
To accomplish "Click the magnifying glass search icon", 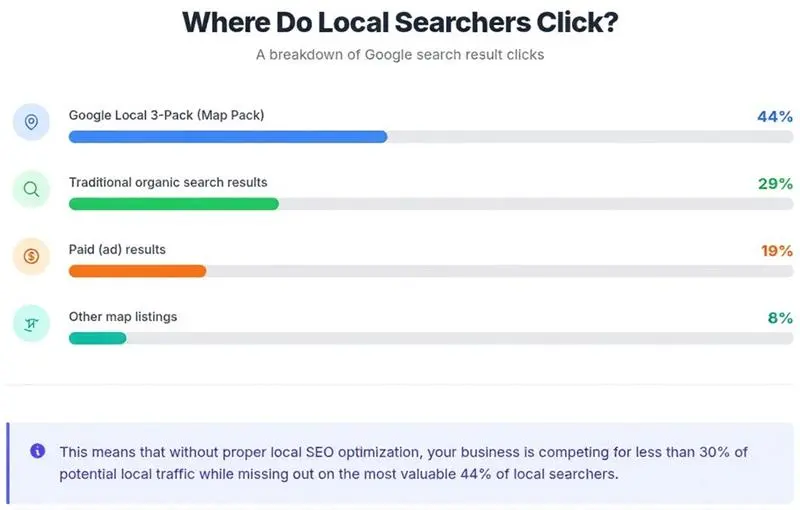I will [x=31, y=189].
